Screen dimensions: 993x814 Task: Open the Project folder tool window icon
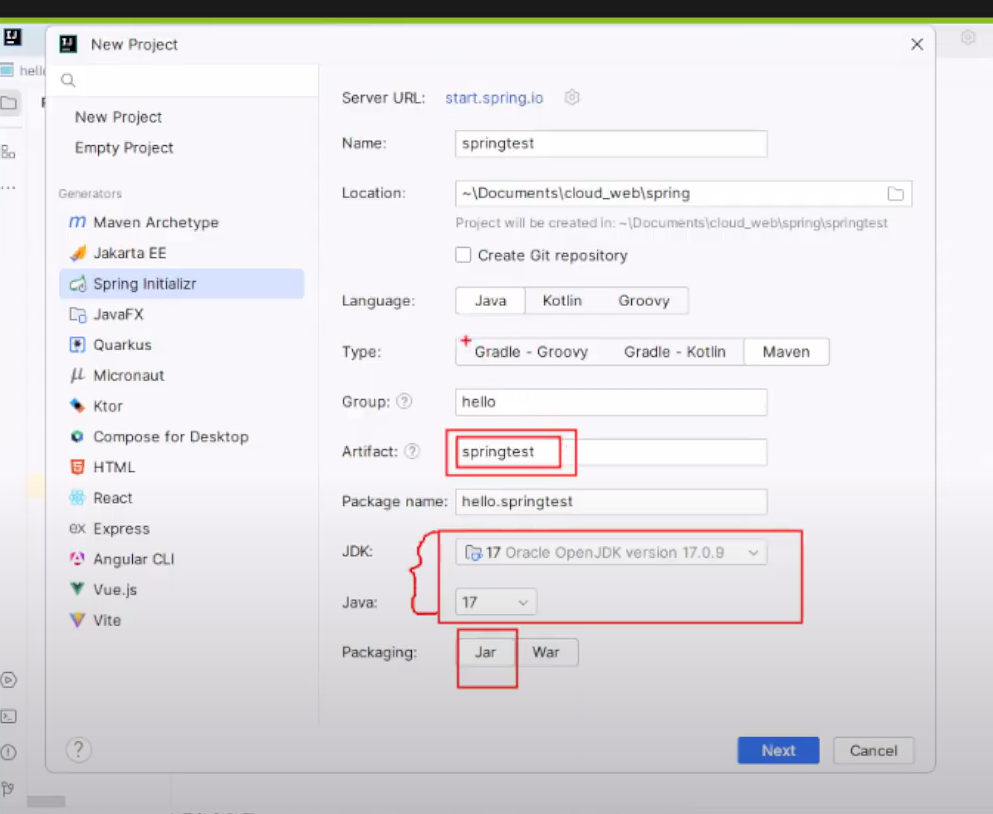coord(9,103)
